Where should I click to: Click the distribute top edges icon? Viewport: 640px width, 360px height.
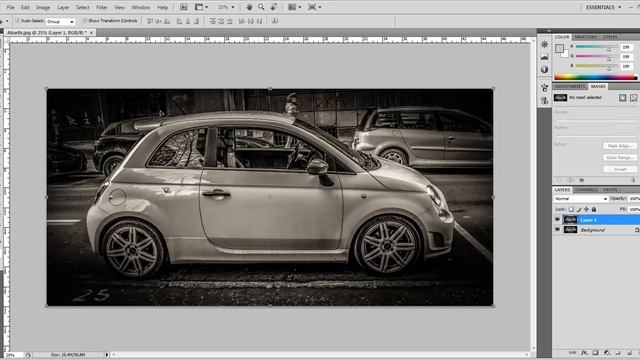[x=213, y=21]
